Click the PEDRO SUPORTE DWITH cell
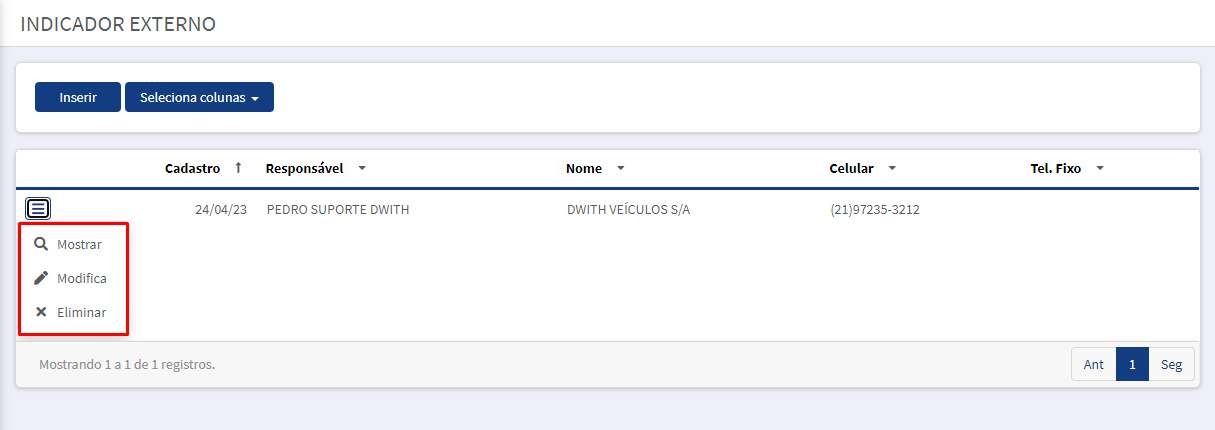1215x430 pixels. coord(338,210)
